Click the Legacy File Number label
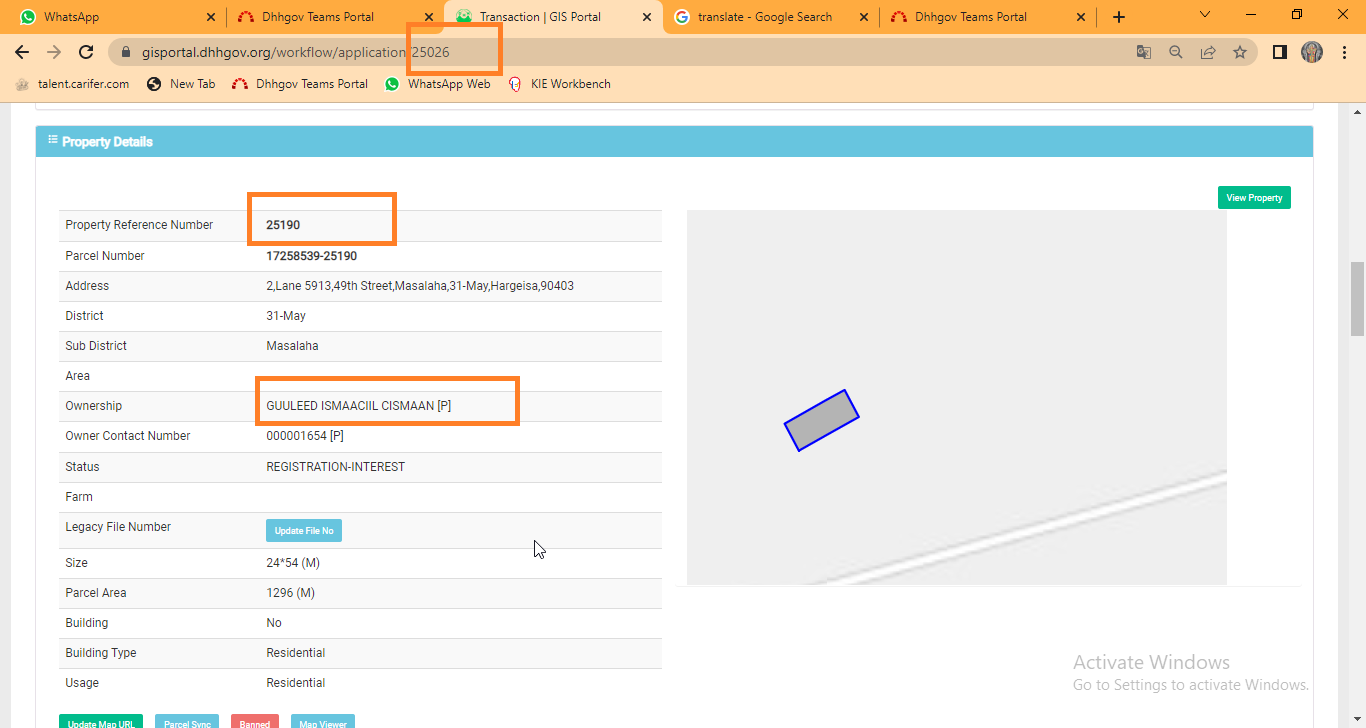The width and height of the screenshot is (1366, 728). pos(118,527)
